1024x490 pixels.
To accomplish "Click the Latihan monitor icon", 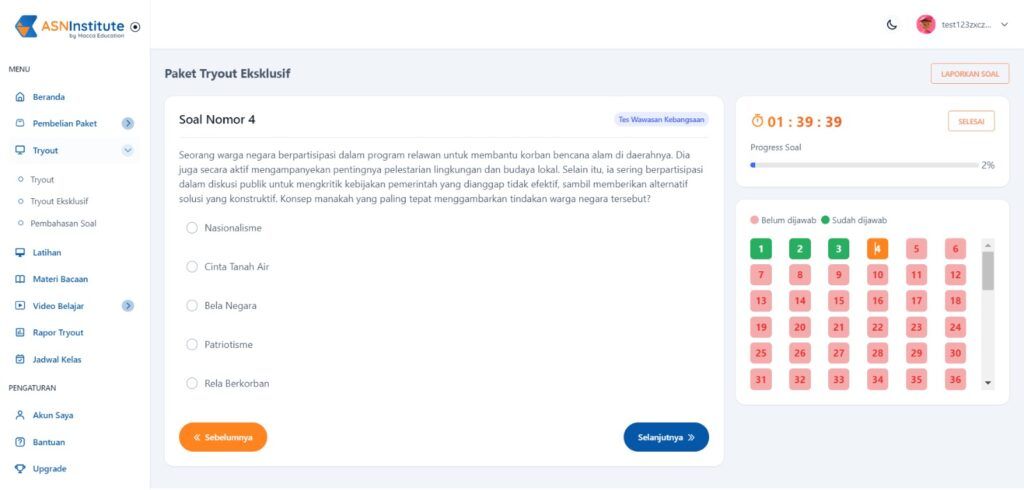I will (x=20, y=253).
